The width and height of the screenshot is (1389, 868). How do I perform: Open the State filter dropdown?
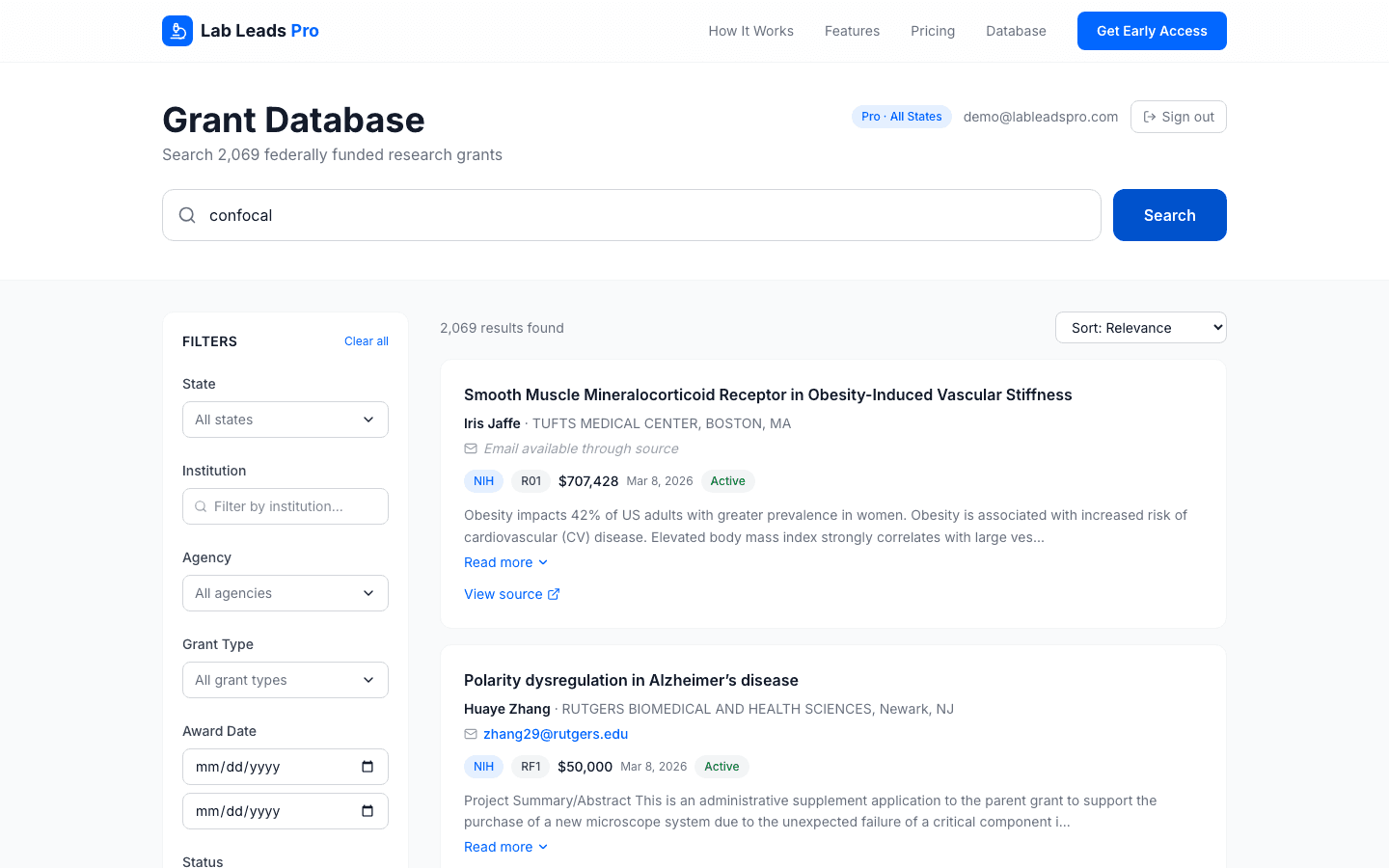click(x=286, y=420)
